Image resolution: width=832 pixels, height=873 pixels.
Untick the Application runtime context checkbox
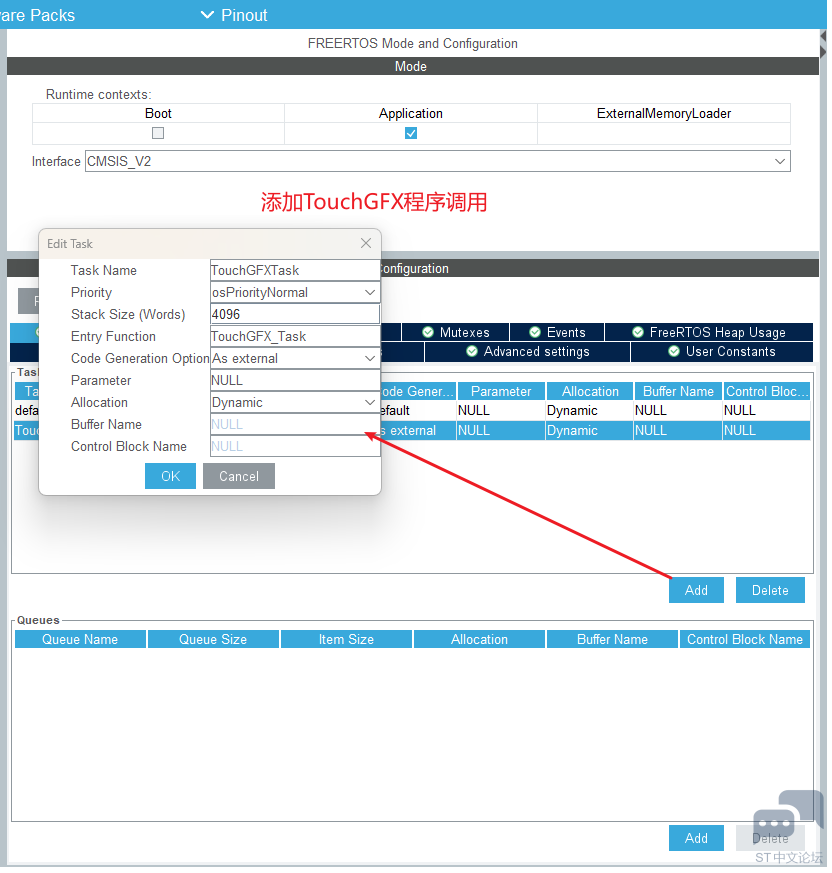coord(413,134)
